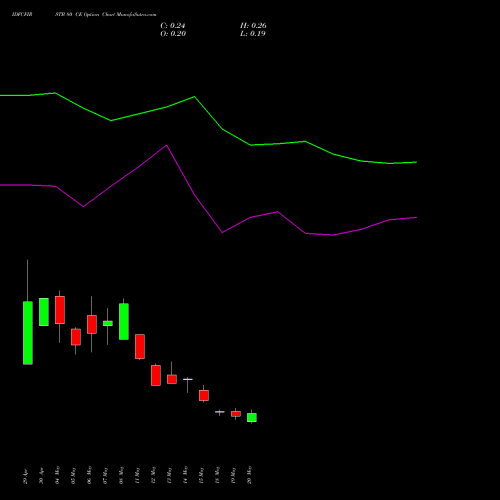Click the 12 May date label
This screenshot has height=500, width=500.
coord(153,475)
